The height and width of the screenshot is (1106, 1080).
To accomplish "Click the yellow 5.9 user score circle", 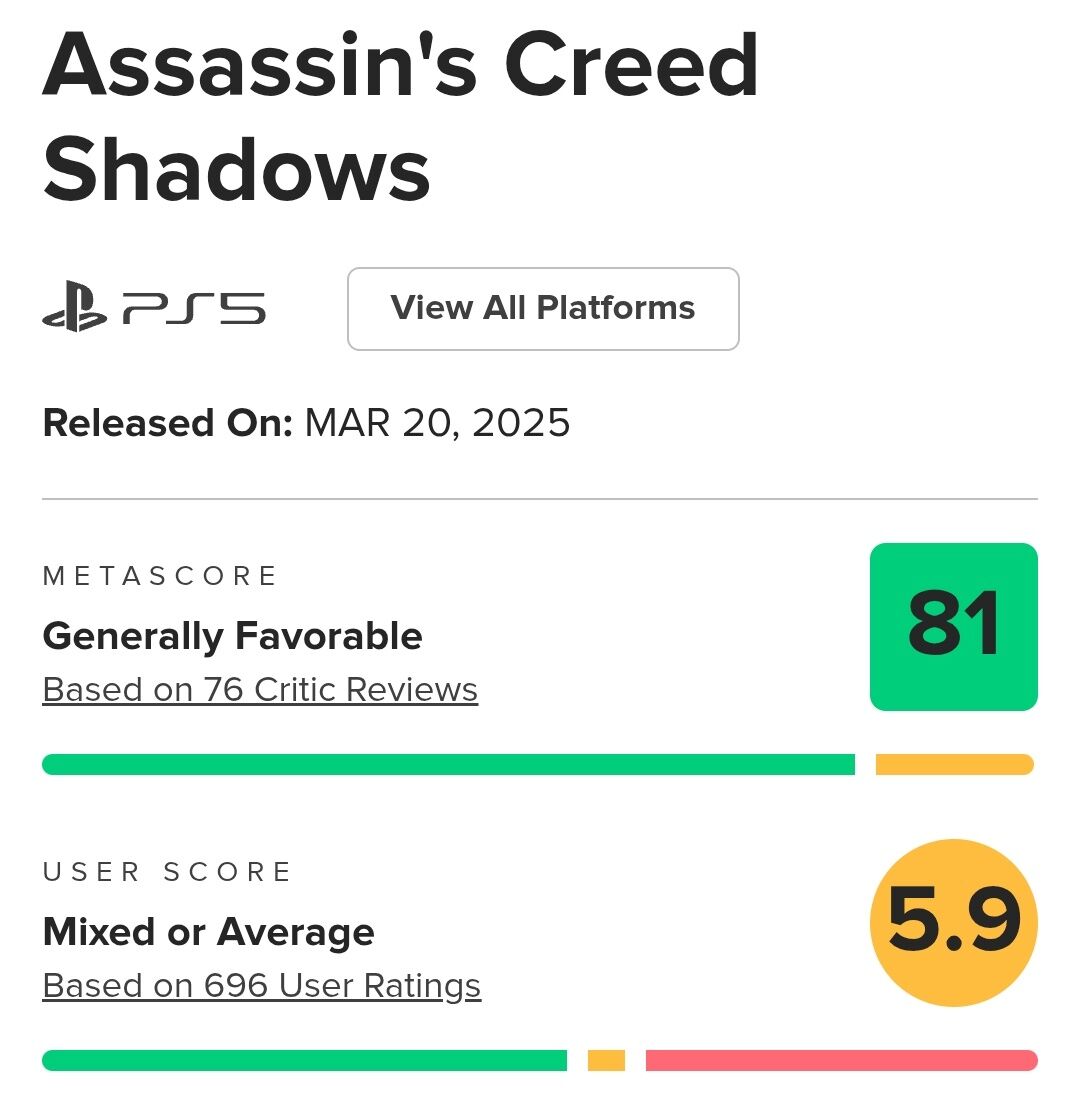I will pyautogui.click(x=953, y=923).
